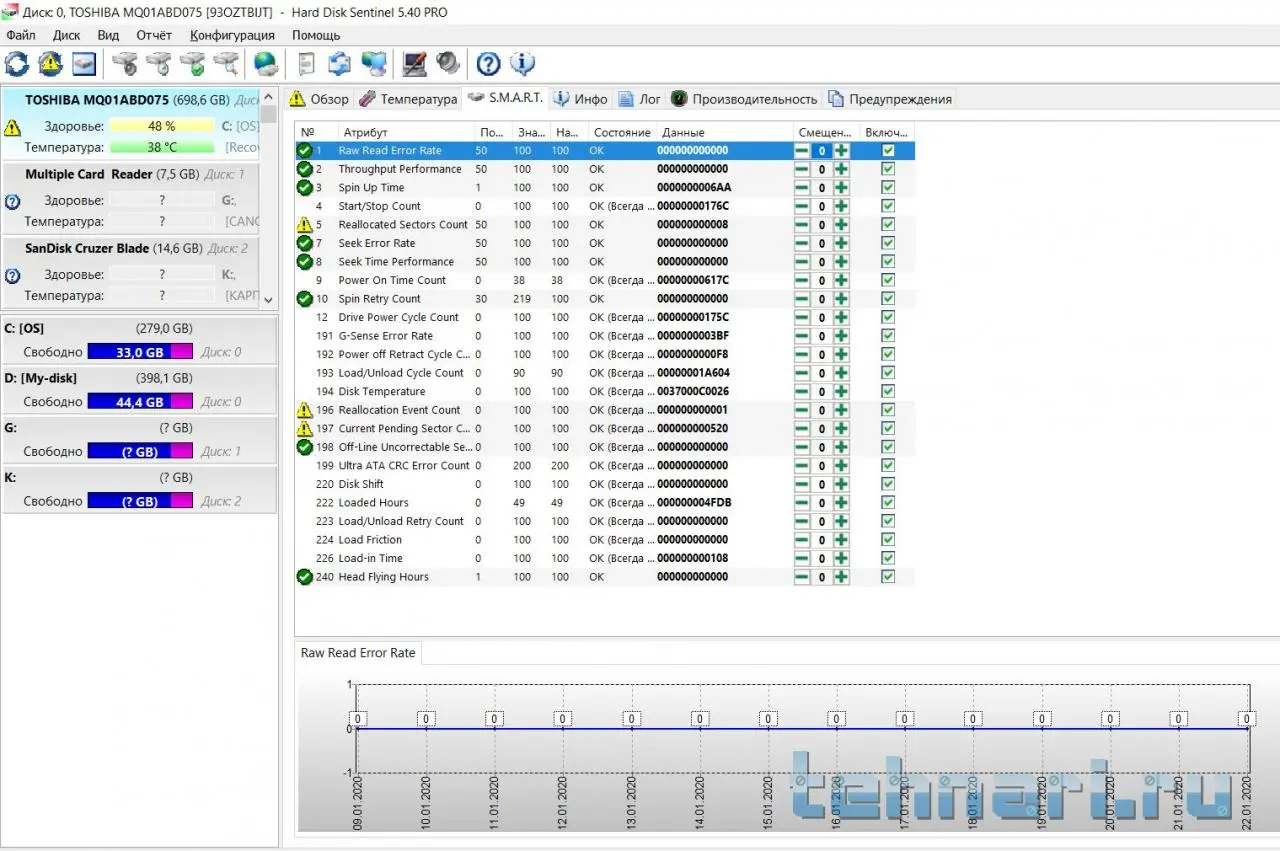The image size is (1280, 851).
Task: Decrease offset with minus button for Seek Error Rate
Action: tap(802, 243)
